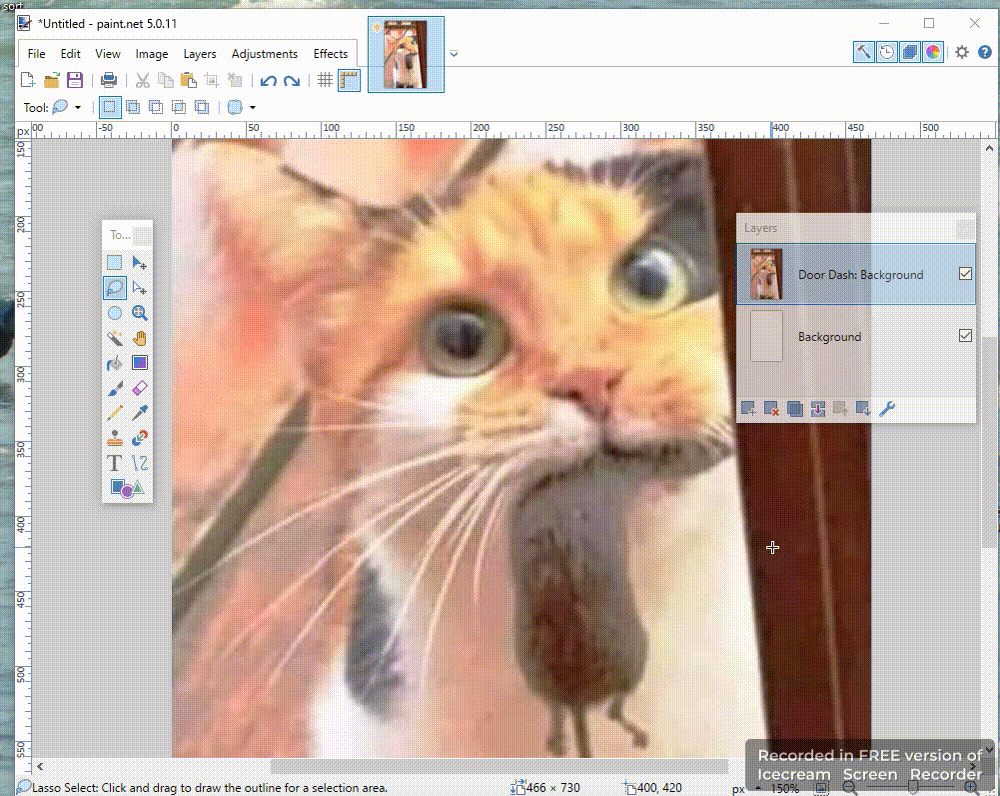1000x796 pixels.
Task: Delete the selected layer
Action: [x=771, y=409]
